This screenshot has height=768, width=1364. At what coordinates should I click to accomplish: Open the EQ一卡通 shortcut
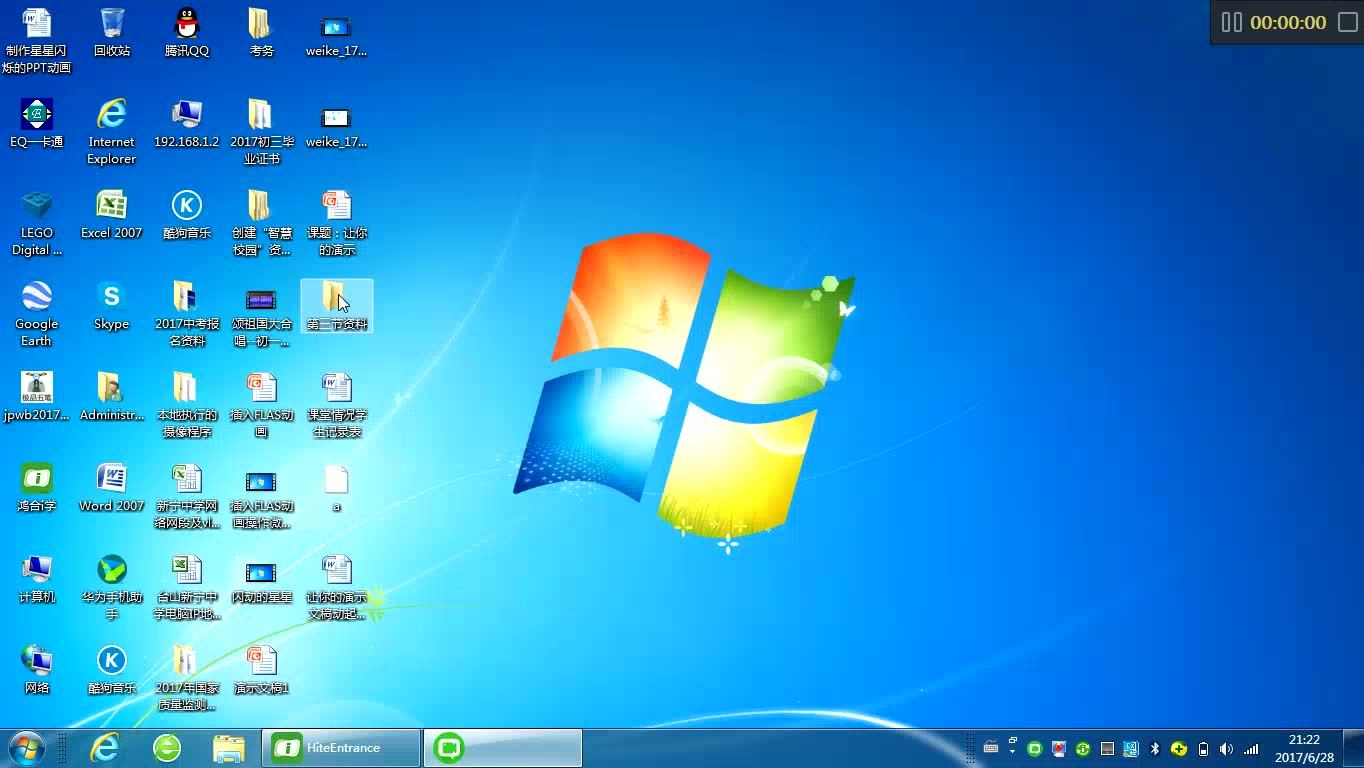37,124
